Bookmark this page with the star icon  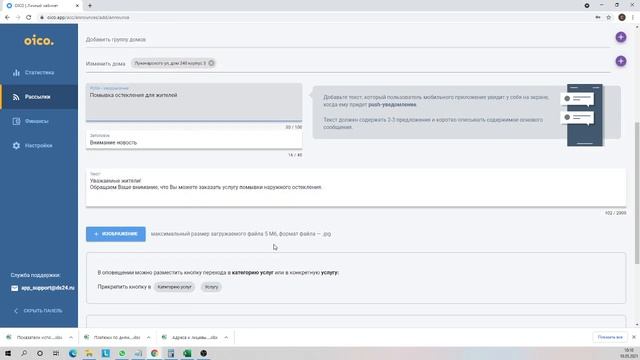(x=609, y=18)
